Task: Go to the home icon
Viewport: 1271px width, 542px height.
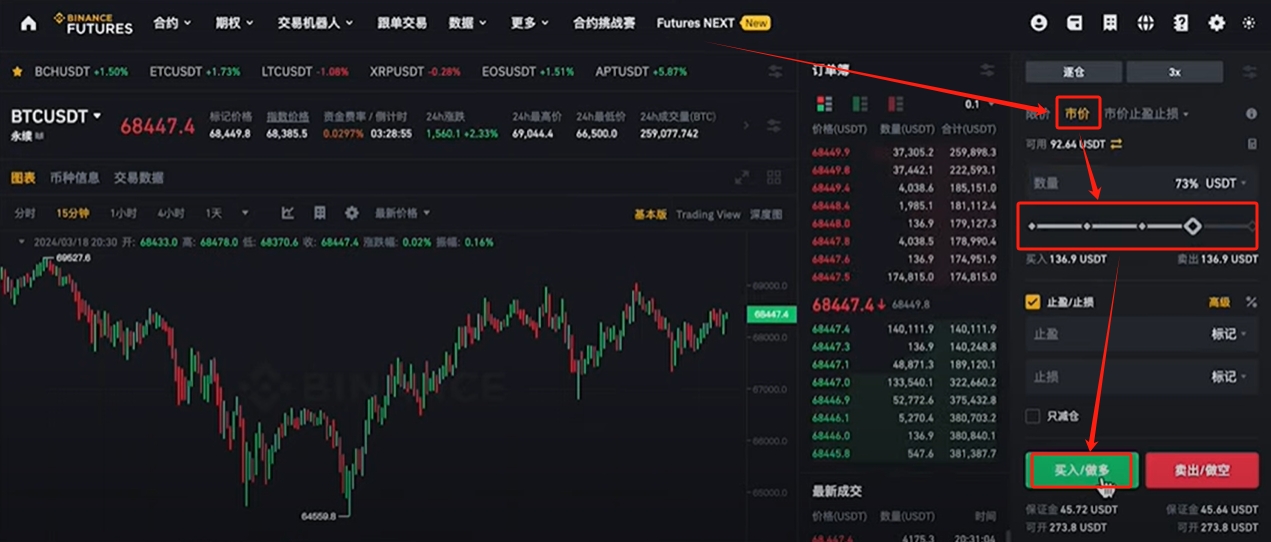Action: (x=28, y=23)
